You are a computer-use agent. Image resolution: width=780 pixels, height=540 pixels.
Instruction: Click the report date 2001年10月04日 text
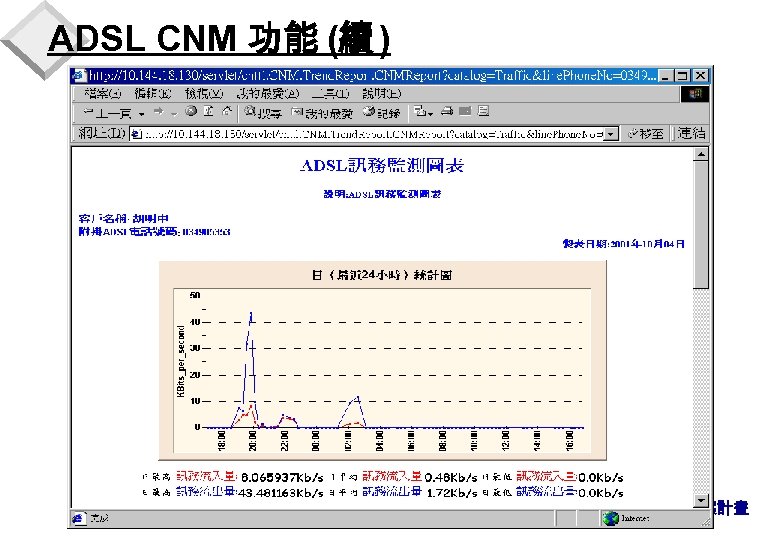click(x=624, y=244)
